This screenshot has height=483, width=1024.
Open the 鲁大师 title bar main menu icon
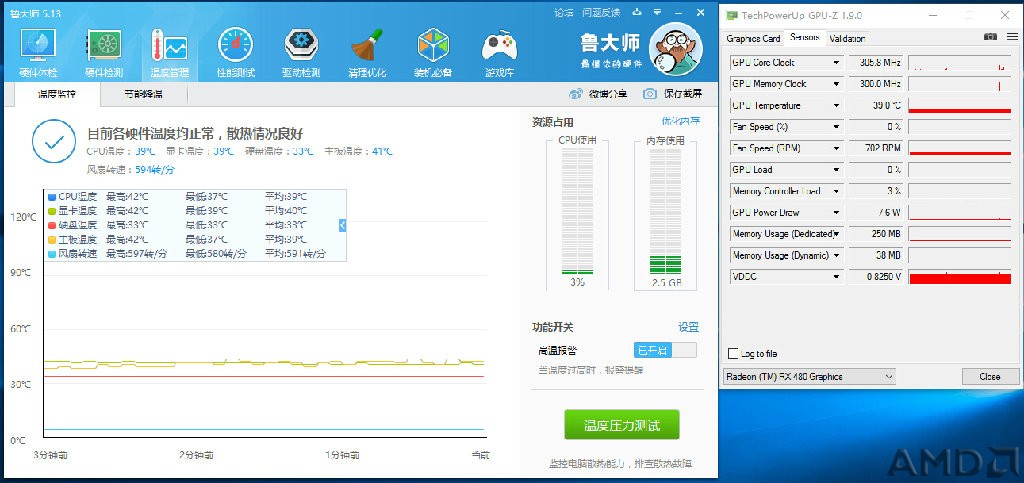pyautogui.click(x=658, y=12)
